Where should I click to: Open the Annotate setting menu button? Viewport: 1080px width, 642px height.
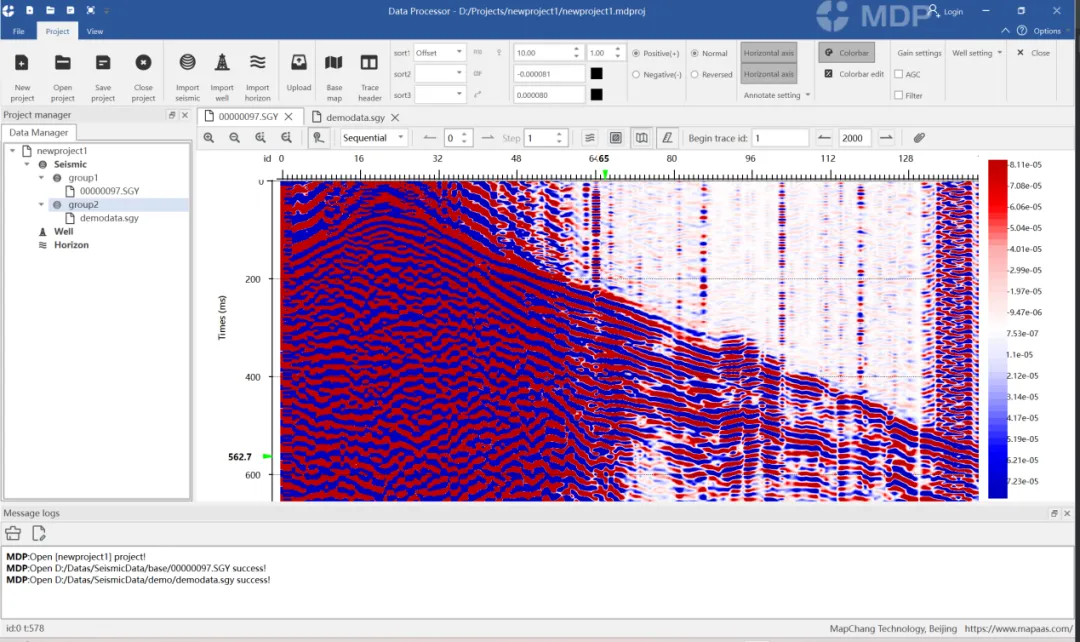(x=776, y=95)
